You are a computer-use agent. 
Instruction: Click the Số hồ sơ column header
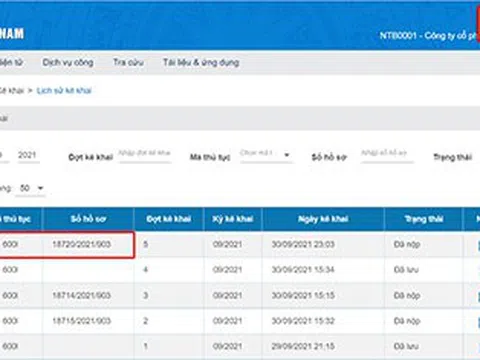tap(88, 219)
